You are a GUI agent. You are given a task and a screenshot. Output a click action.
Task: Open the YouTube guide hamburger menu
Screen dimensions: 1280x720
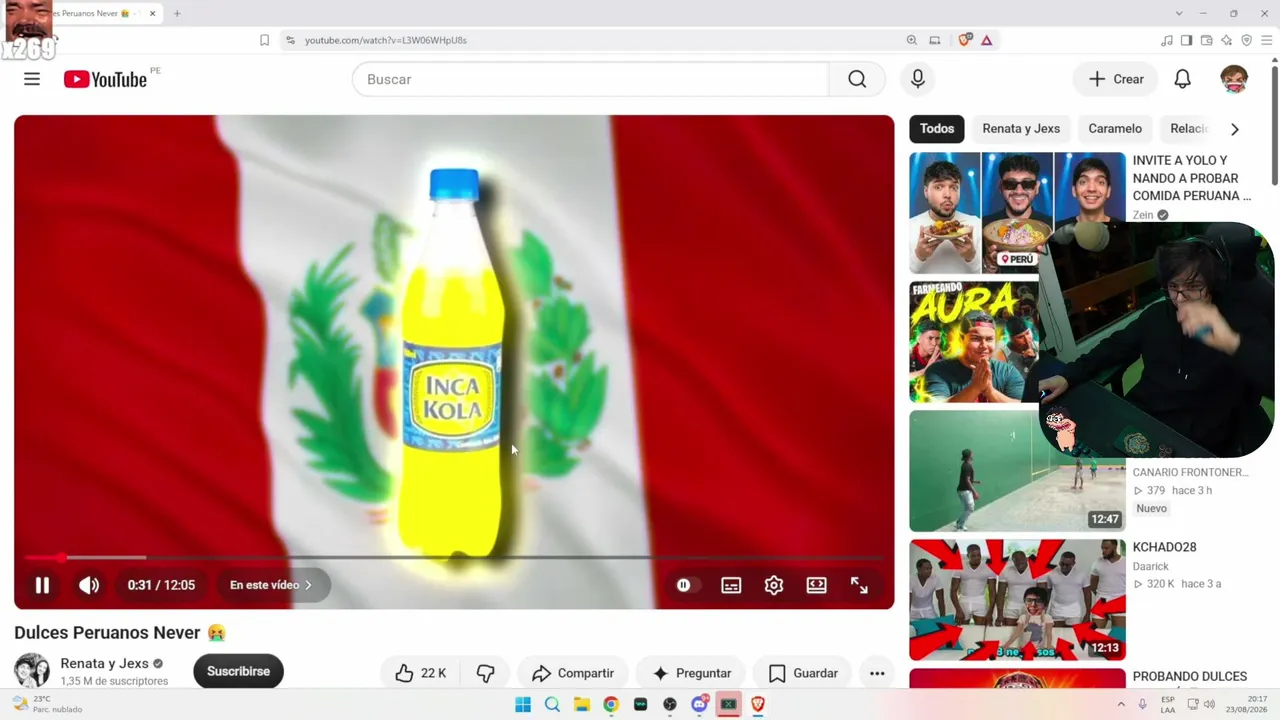(x=32, y=79)
